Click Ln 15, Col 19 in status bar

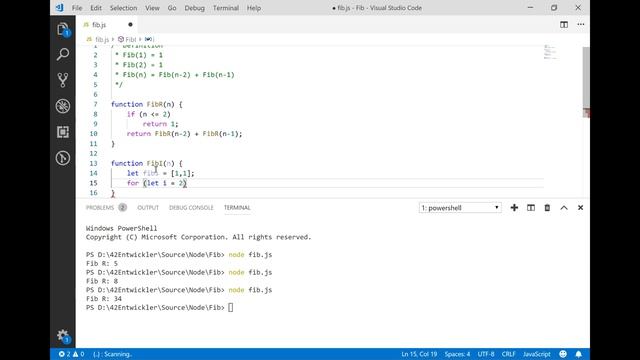click(419, 354)
